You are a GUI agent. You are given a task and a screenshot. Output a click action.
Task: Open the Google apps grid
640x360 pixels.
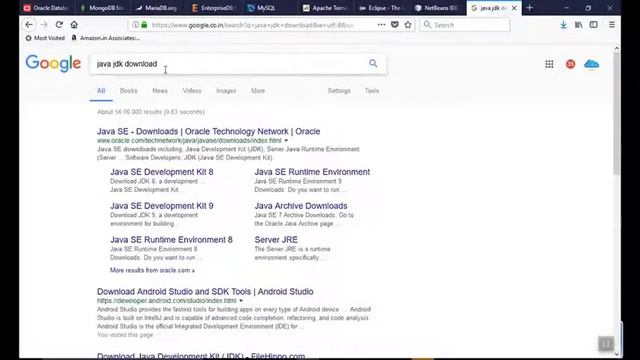pos(549,64)
